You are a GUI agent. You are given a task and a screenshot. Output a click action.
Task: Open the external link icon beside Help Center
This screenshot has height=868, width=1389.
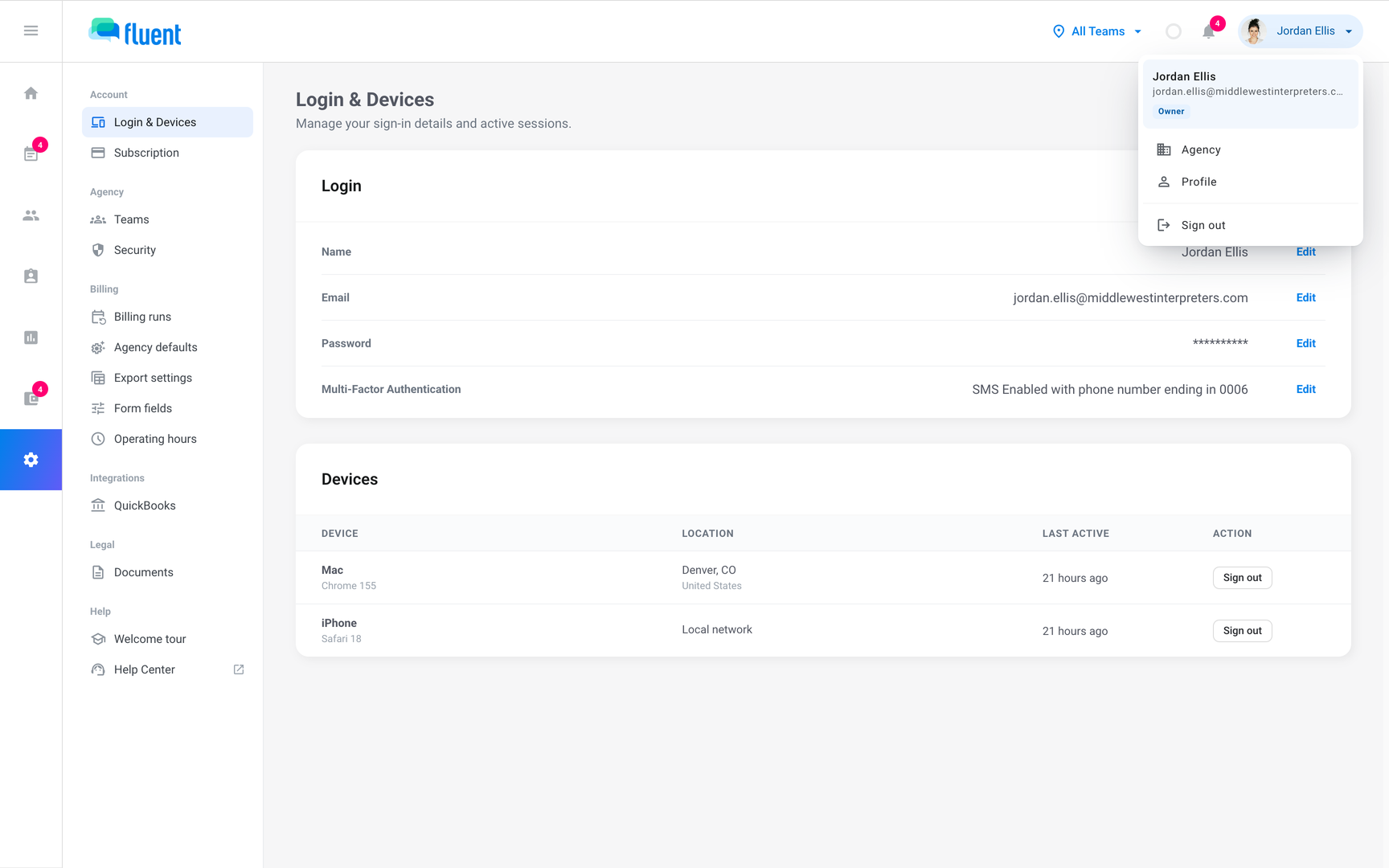pyautogui.click(x=239, y=669)
